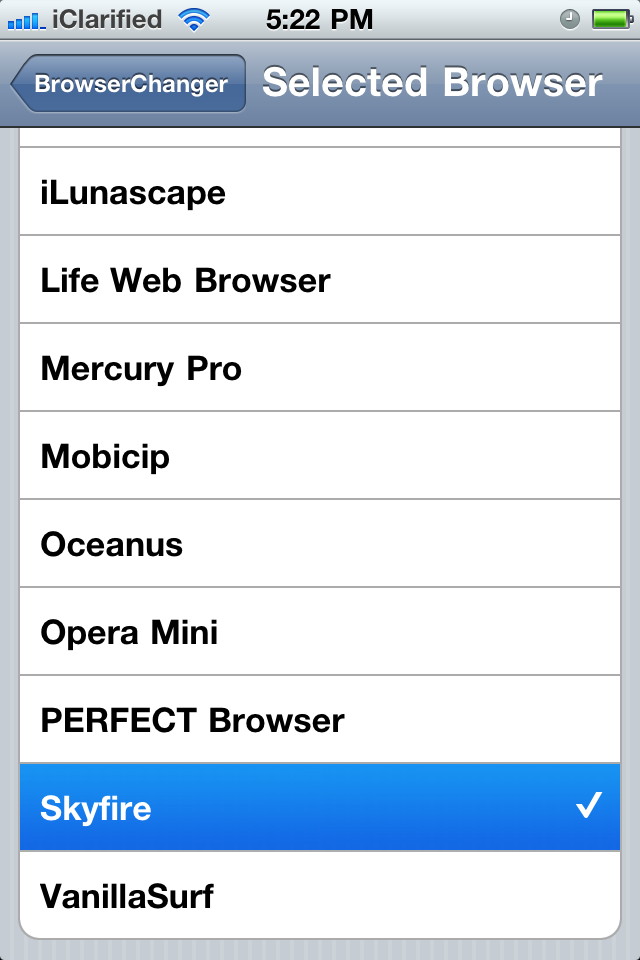Select PERFECT Browser row
Screen dimensions: 640x960
tap(320, 720)
